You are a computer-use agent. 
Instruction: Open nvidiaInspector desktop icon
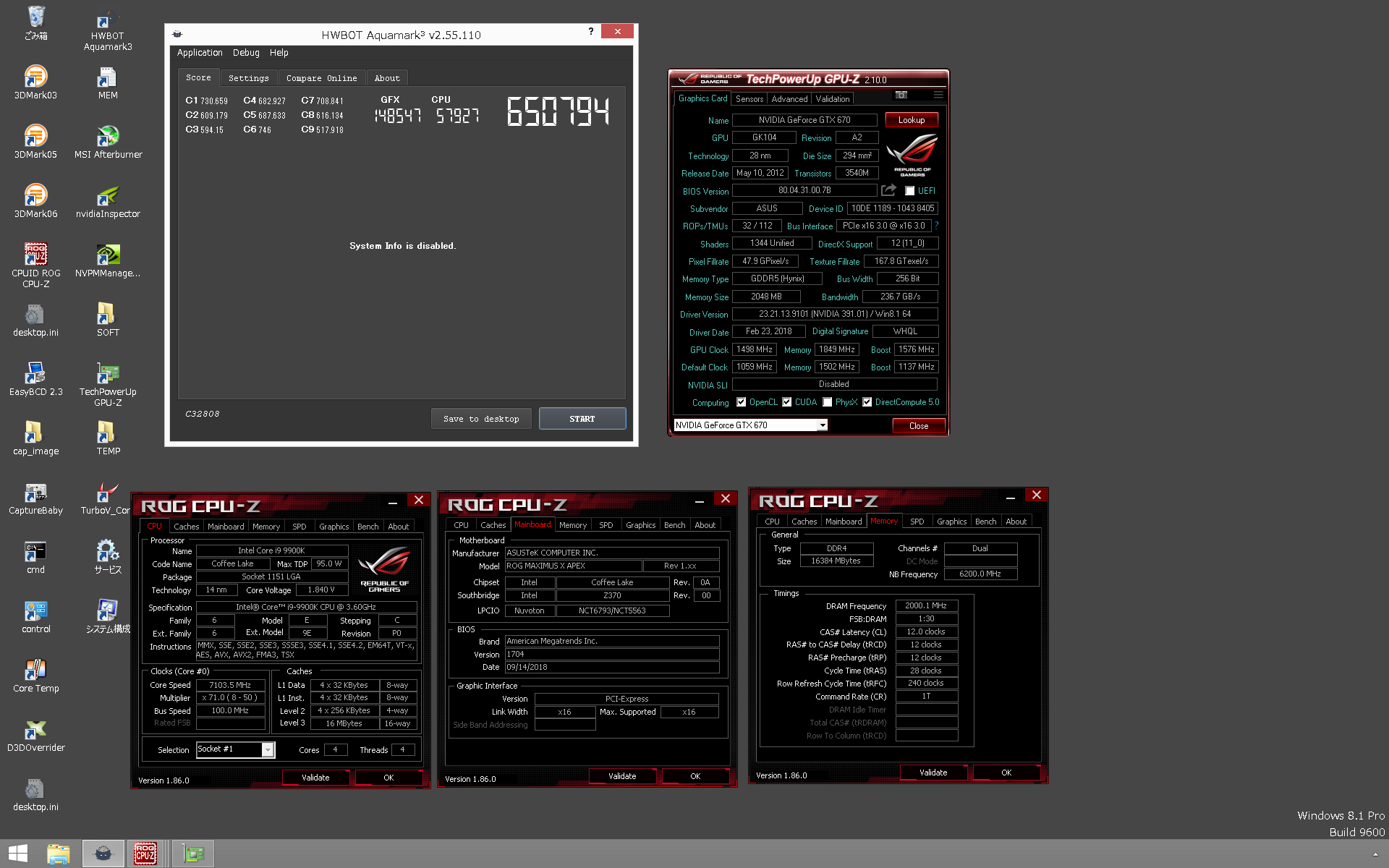[108, 200]
